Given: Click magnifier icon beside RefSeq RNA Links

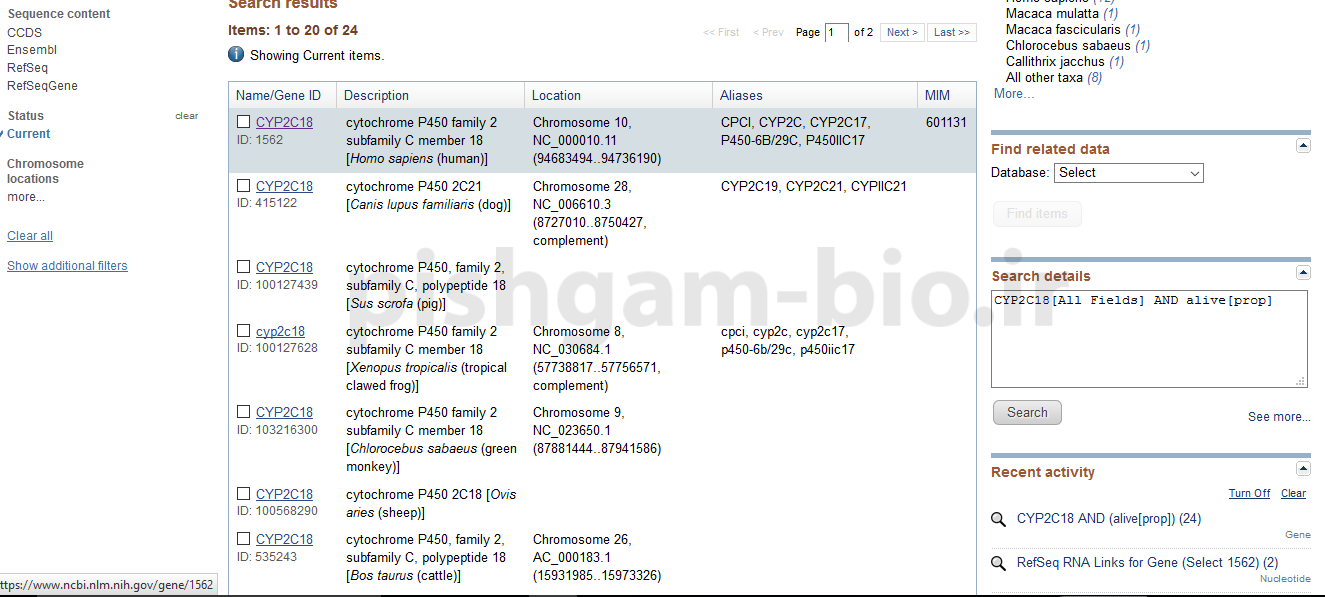Looking at the screenshot, I should coord(998,563).
